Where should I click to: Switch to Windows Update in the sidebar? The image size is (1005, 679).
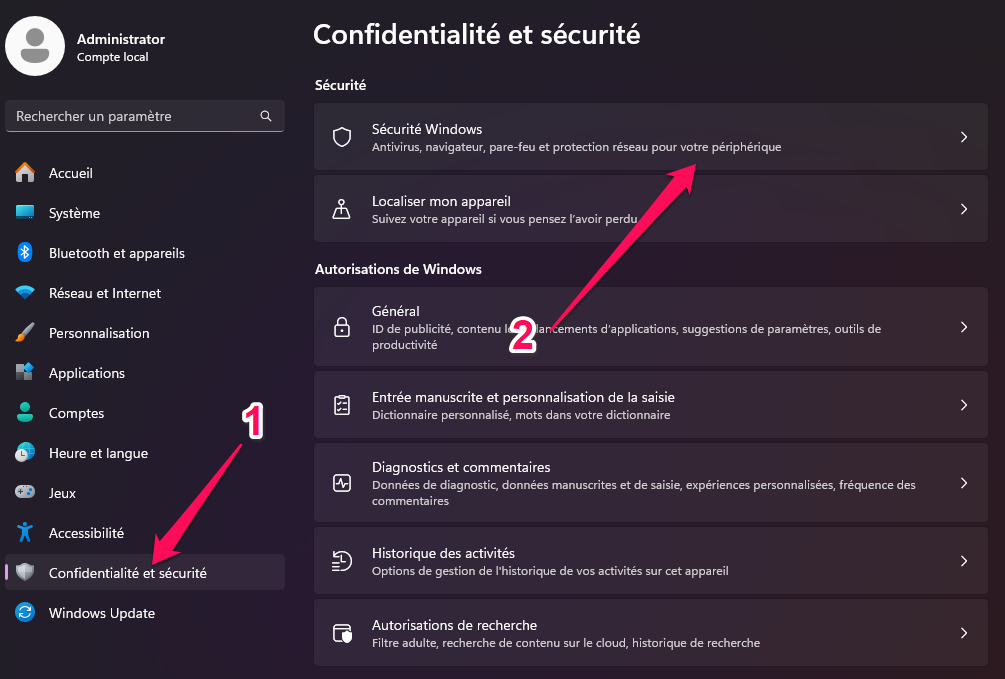coord(100,612)
